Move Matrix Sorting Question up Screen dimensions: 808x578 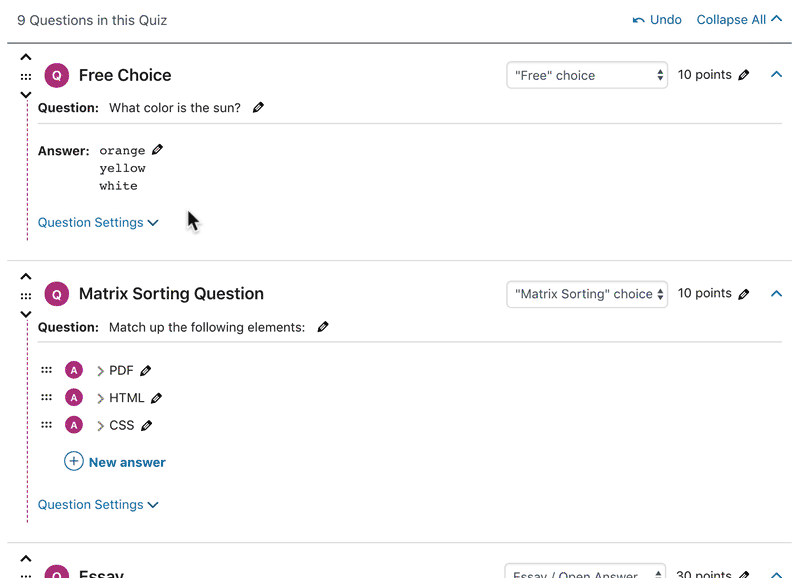pyautogui.click(x=26, y=277)
